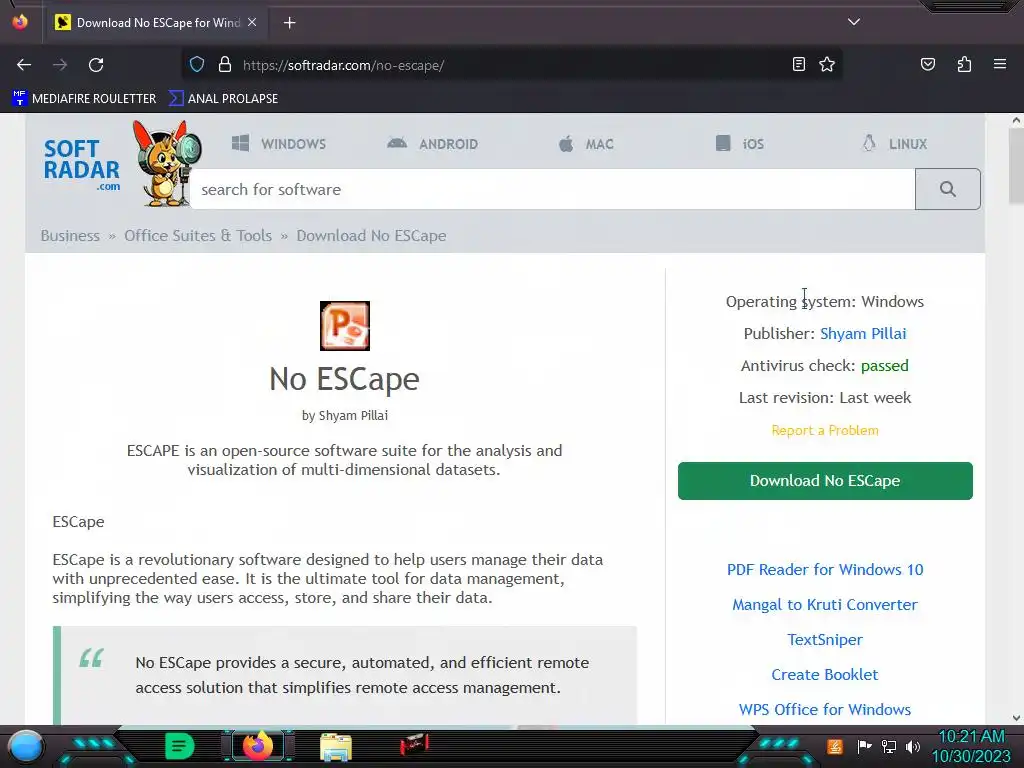Image resolution: width=1024 pixels, height=768 pixels.
Task: Open the tracking protection shield icon
Action: point(197,65)
